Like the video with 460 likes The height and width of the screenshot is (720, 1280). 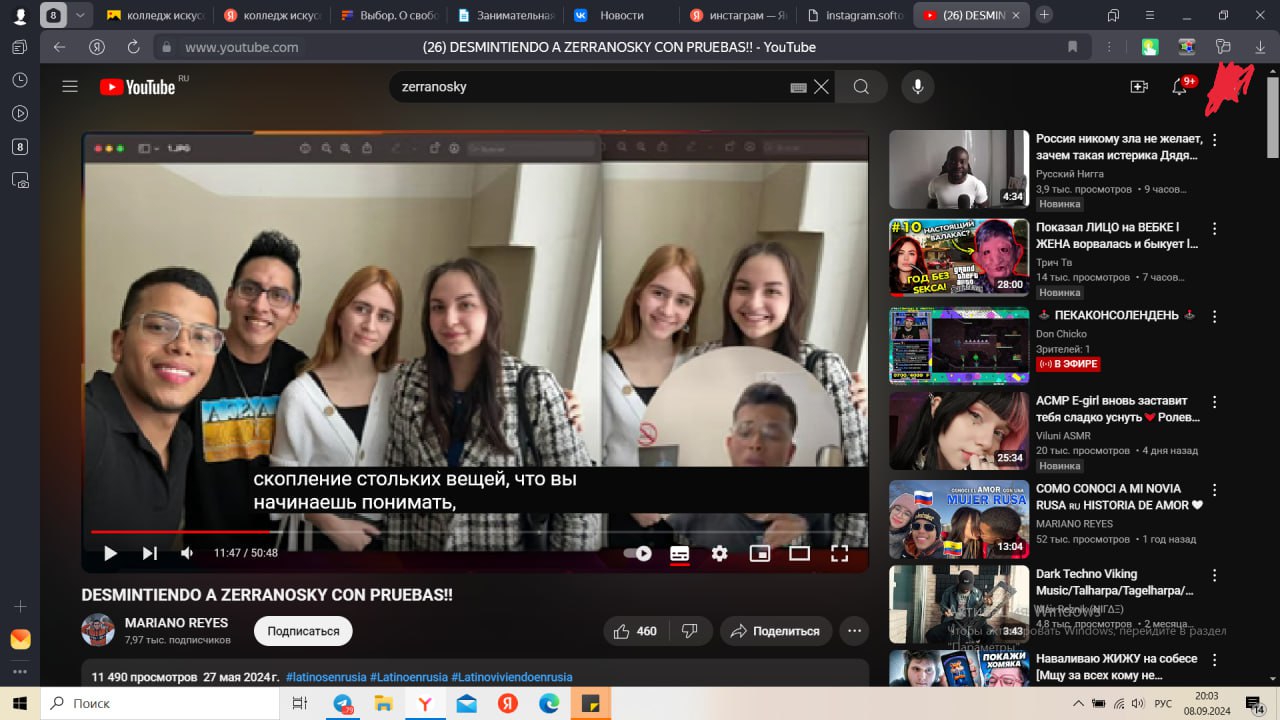pos(634,631)
